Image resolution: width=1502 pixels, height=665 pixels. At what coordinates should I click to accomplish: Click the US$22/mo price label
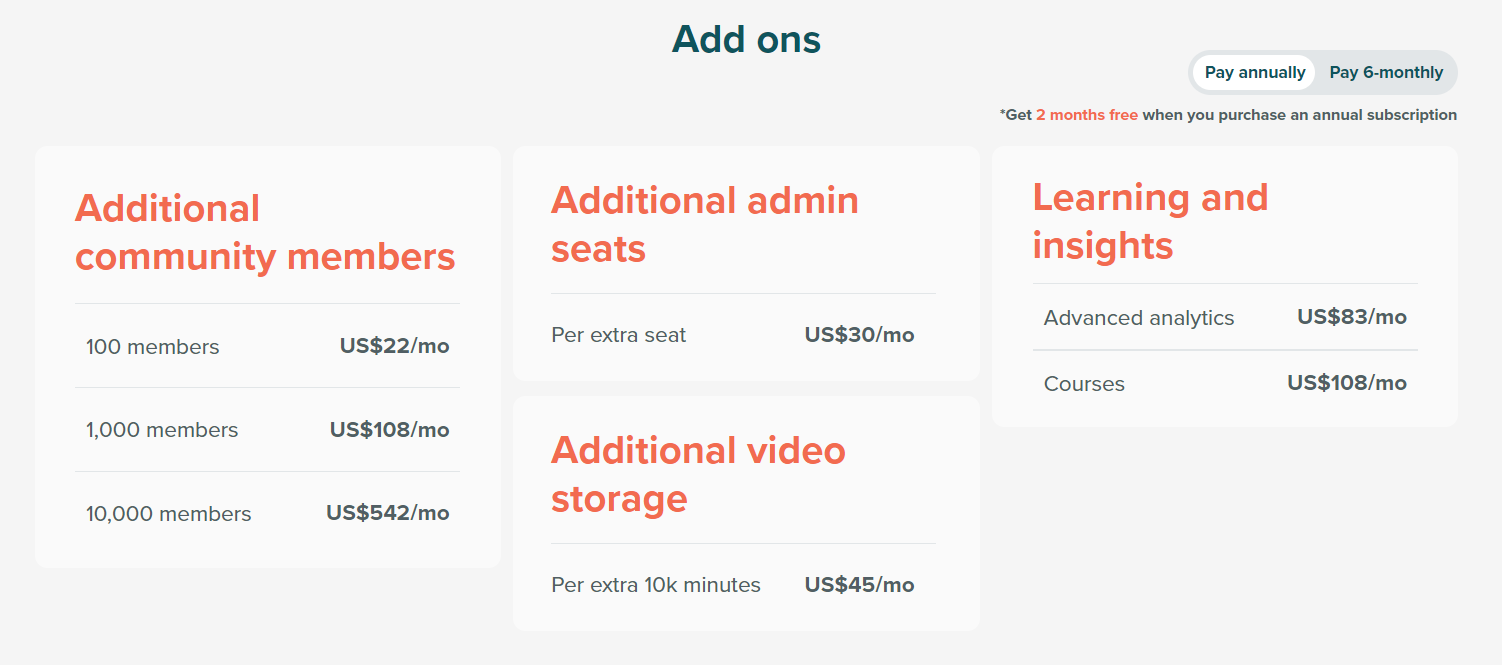394,345
